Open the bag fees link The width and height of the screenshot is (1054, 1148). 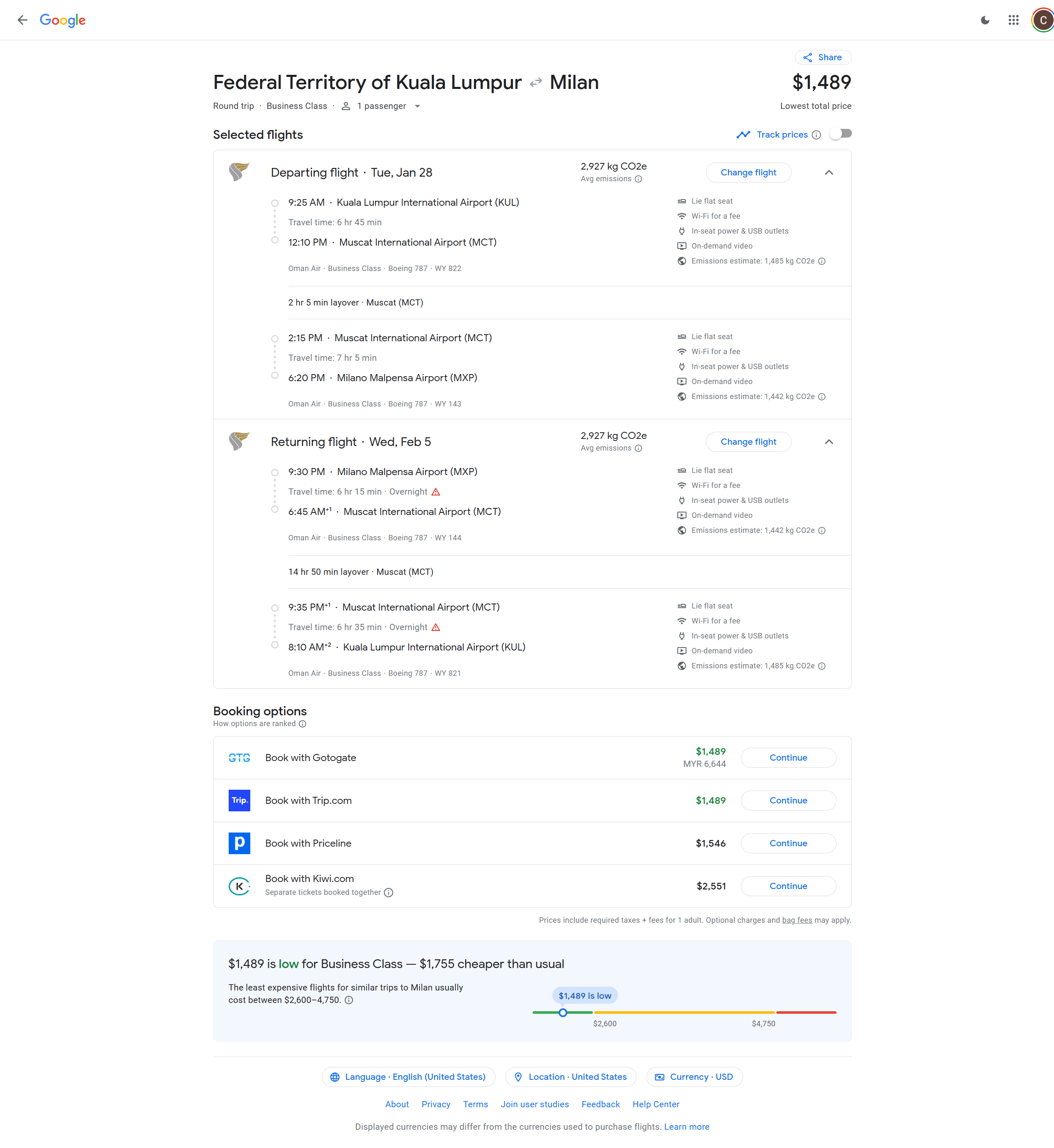797,920
